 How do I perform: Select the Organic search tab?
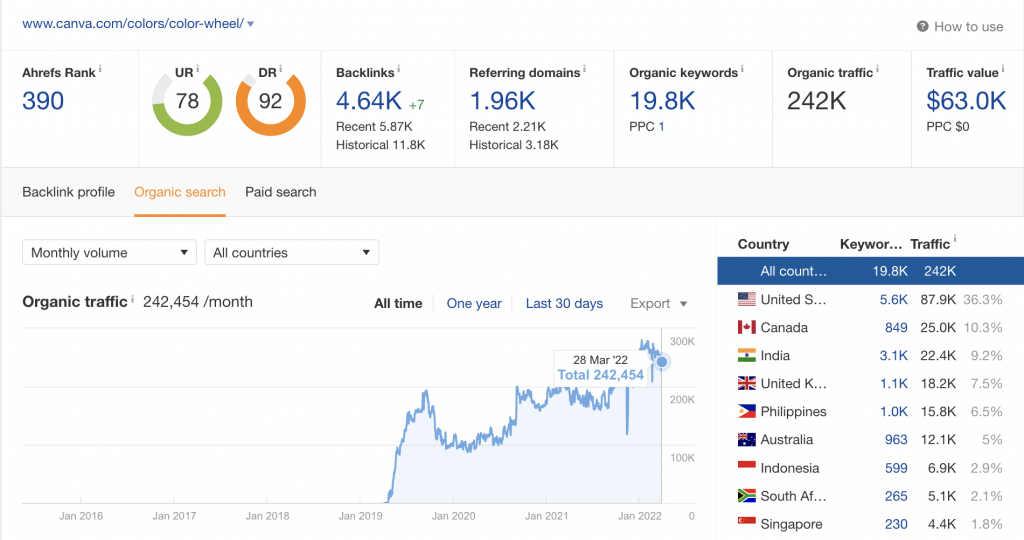pyautogui.click(x=180, y=192)
